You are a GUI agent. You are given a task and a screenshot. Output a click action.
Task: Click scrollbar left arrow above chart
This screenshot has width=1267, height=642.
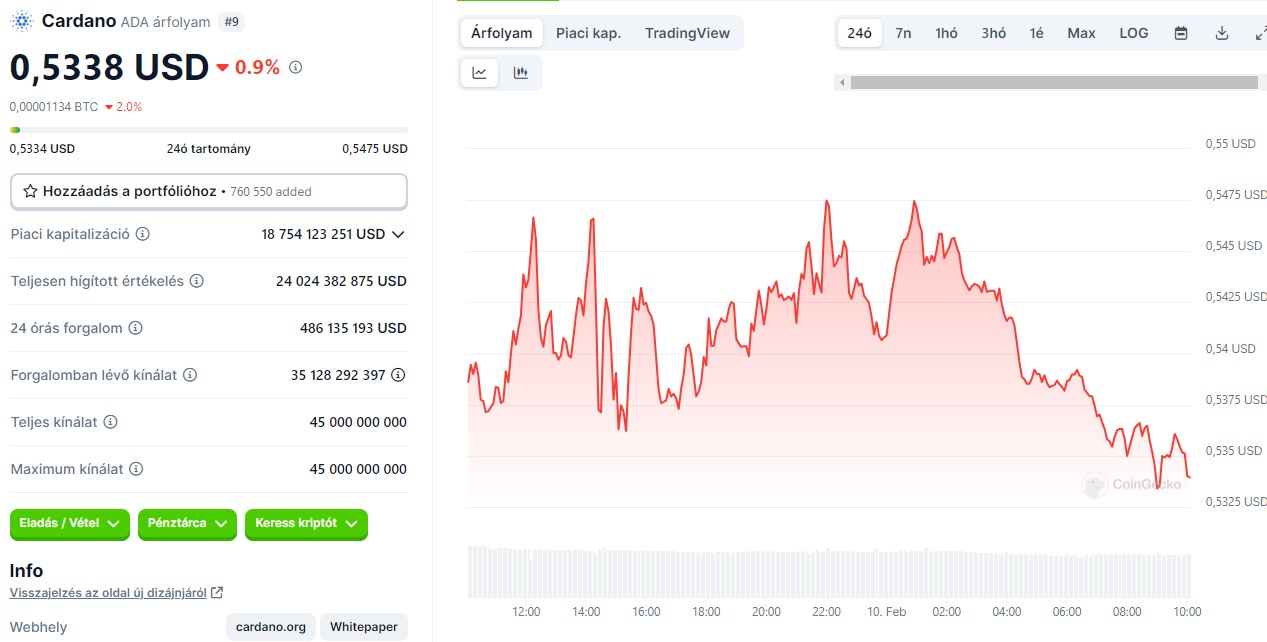click(842, 83)
